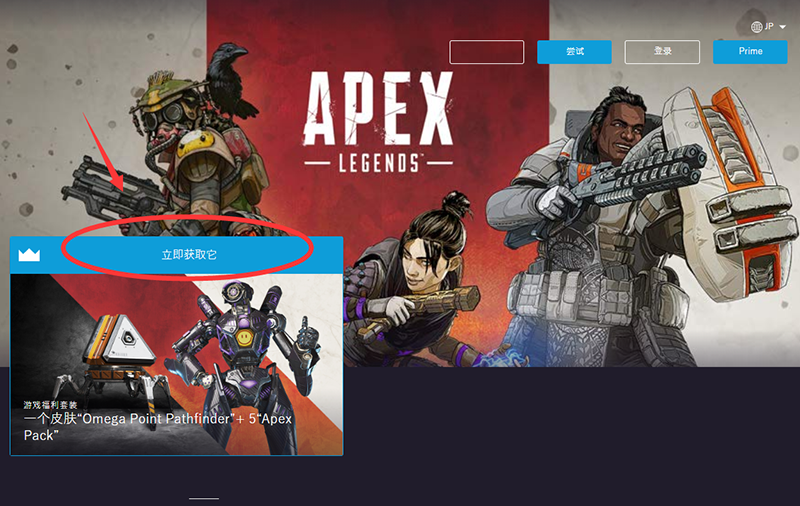Click the 游戏福利套装 label
Screen dimensions: 800x506
pos(50,405)
